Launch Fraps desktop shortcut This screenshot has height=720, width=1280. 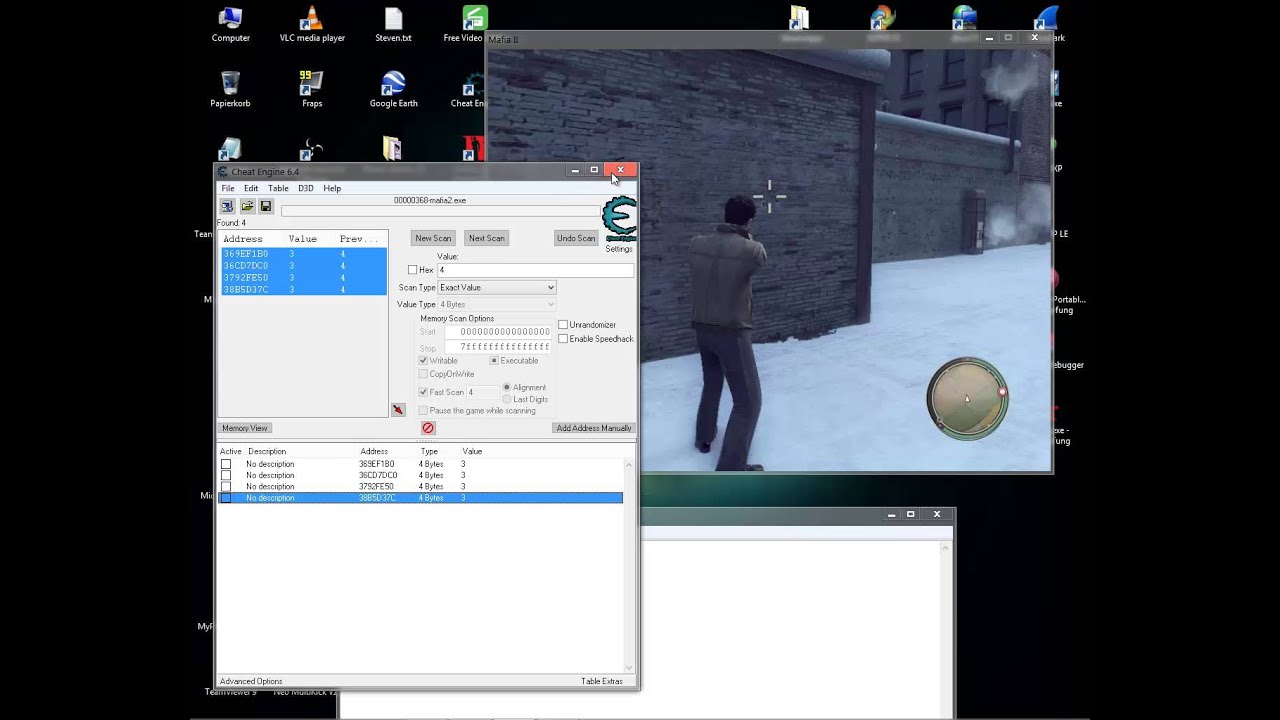[x=312, y=89]
